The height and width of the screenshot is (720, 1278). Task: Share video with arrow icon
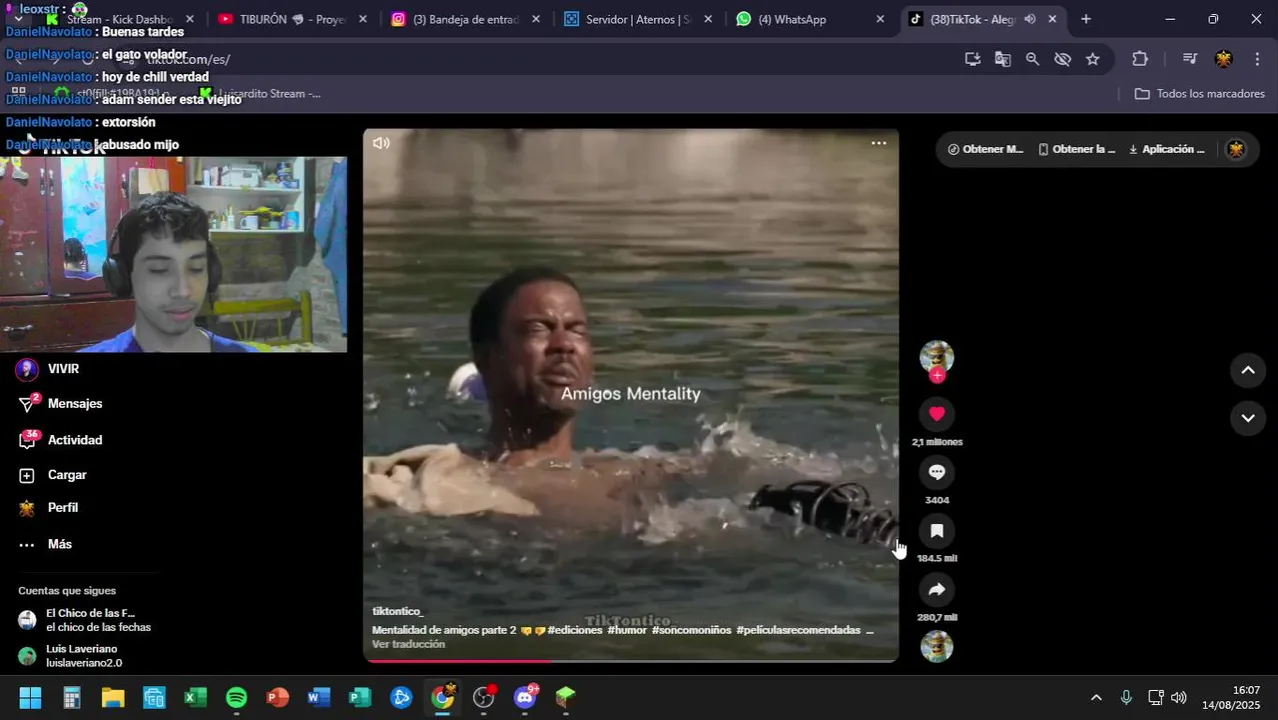pos(936,590)
